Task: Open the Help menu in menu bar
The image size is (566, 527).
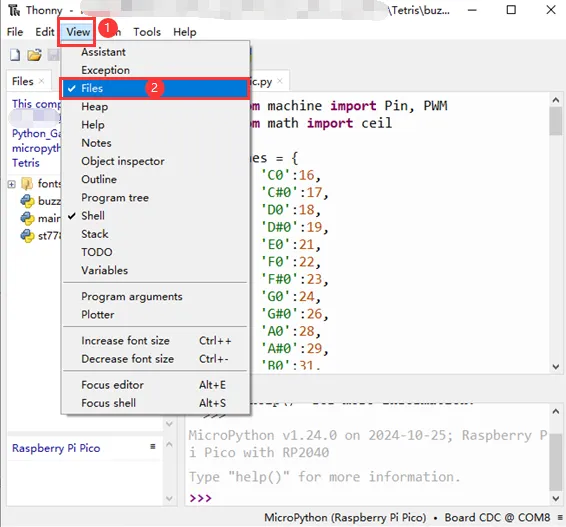Action: click(185, 32)
